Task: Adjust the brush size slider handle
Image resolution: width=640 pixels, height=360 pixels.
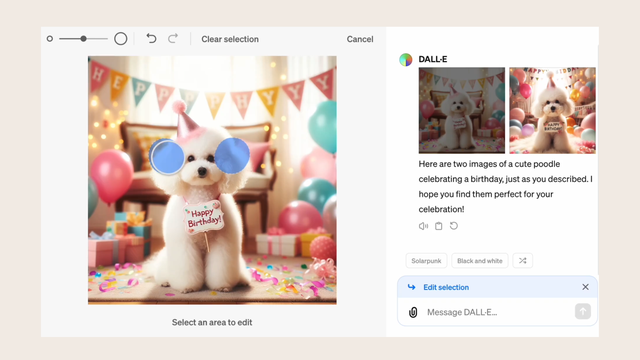Action: coord(83,39)
